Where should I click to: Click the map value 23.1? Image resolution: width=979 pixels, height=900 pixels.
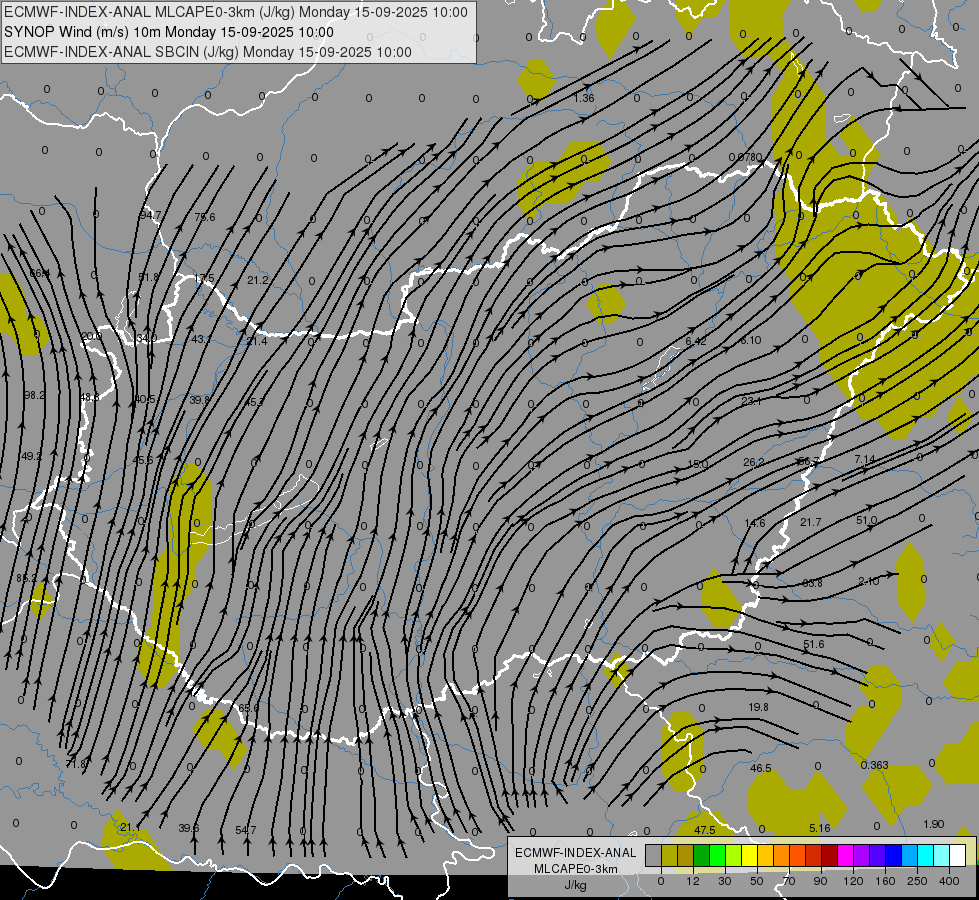[751, 401]
